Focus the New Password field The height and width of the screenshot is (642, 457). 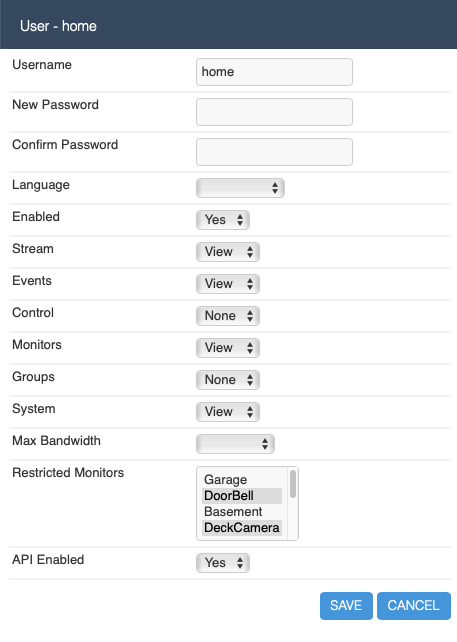(274, 112)
